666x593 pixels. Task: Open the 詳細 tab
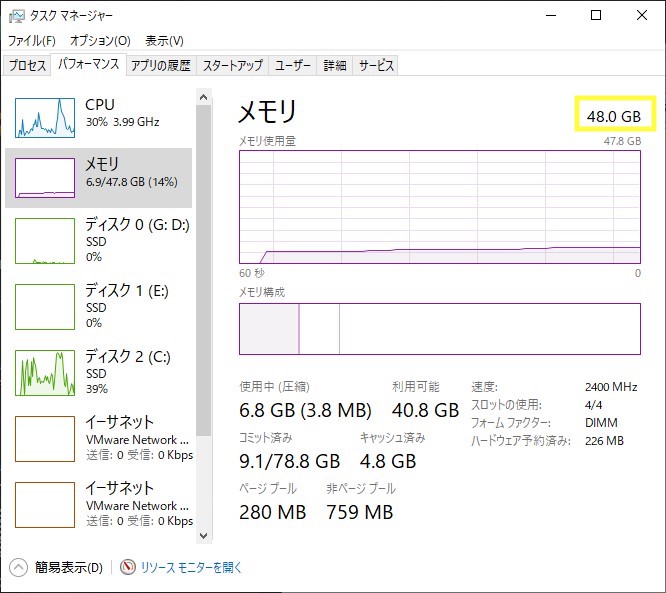335,65
